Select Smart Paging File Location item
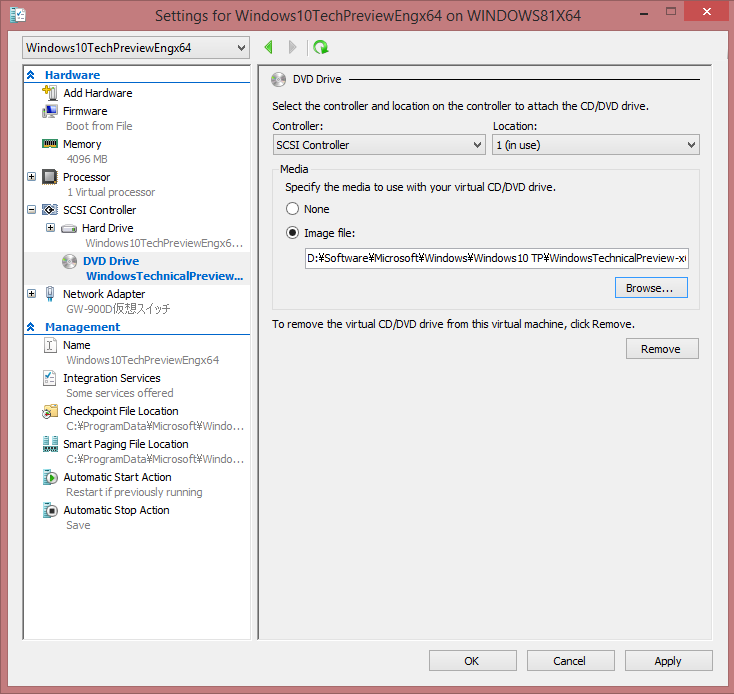This screenshot has height=694, width=734. [126, 444]
